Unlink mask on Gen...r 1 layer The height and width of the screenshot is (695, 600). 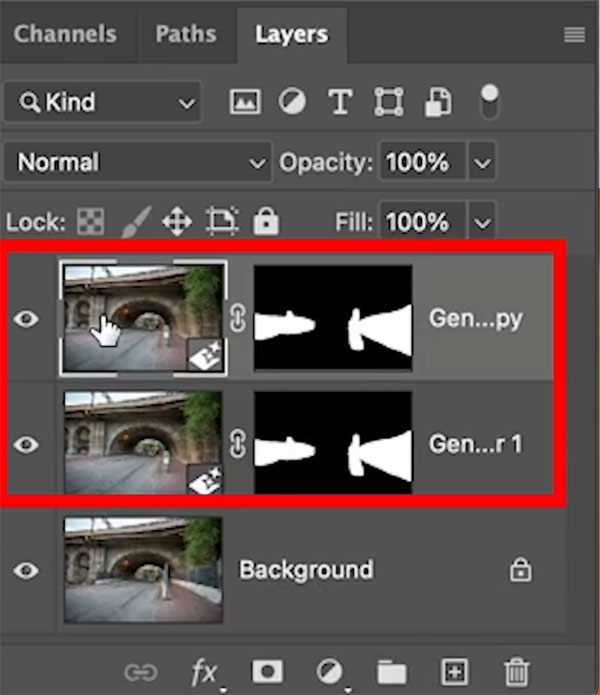(x=238, y=443)
